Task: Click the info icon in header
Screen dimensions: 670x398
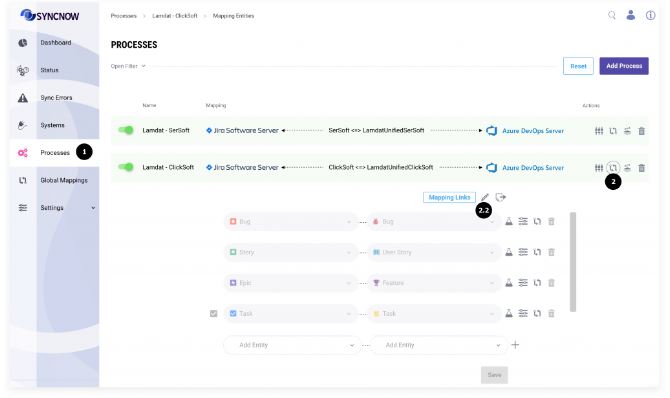Action: coord(650,15)
